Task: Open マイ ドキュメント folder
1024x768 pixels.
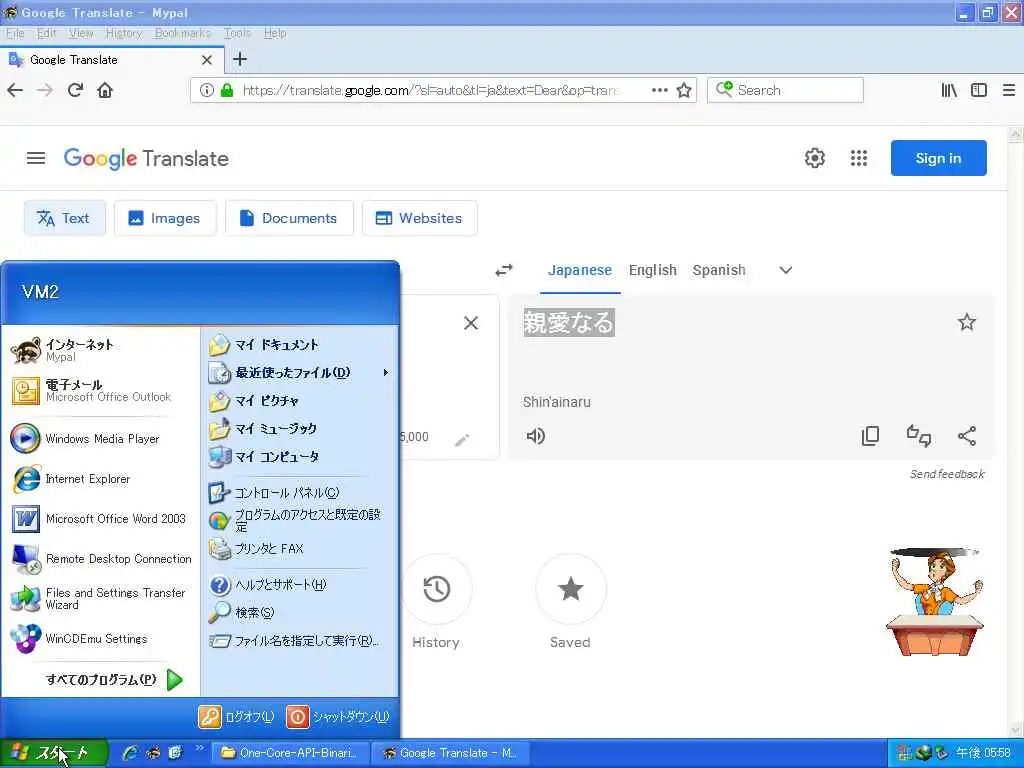Action: [x=299, y=344]
